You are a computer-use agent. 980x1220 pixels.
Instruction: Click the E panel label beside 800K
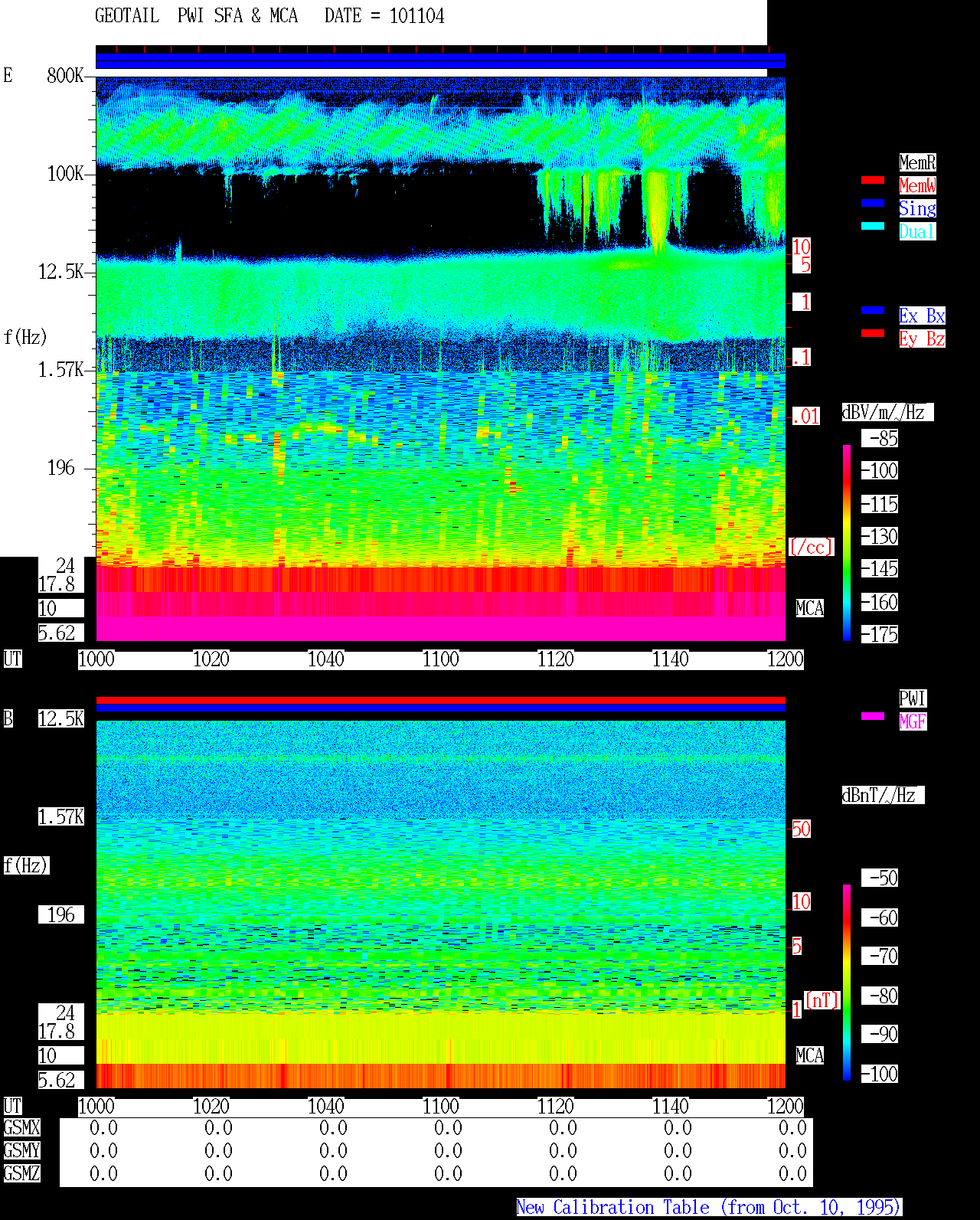[x=8, y=75]
